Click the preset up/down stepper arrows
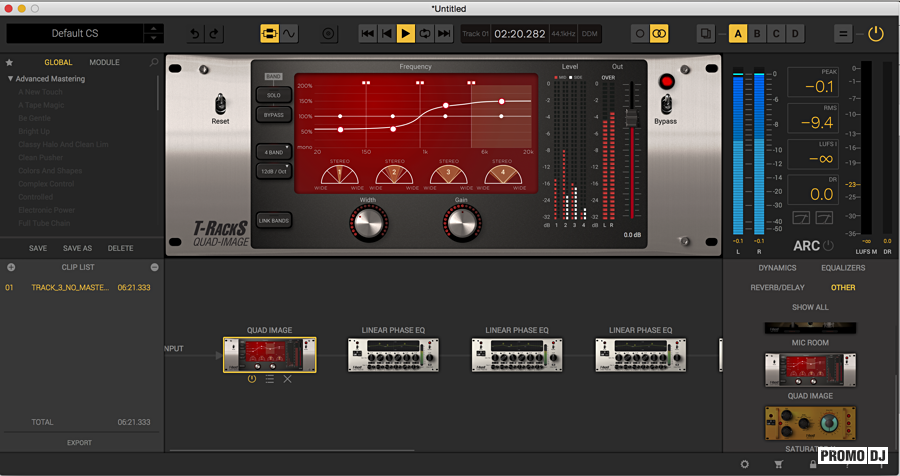900x476 pixels. tap(153, 33)
